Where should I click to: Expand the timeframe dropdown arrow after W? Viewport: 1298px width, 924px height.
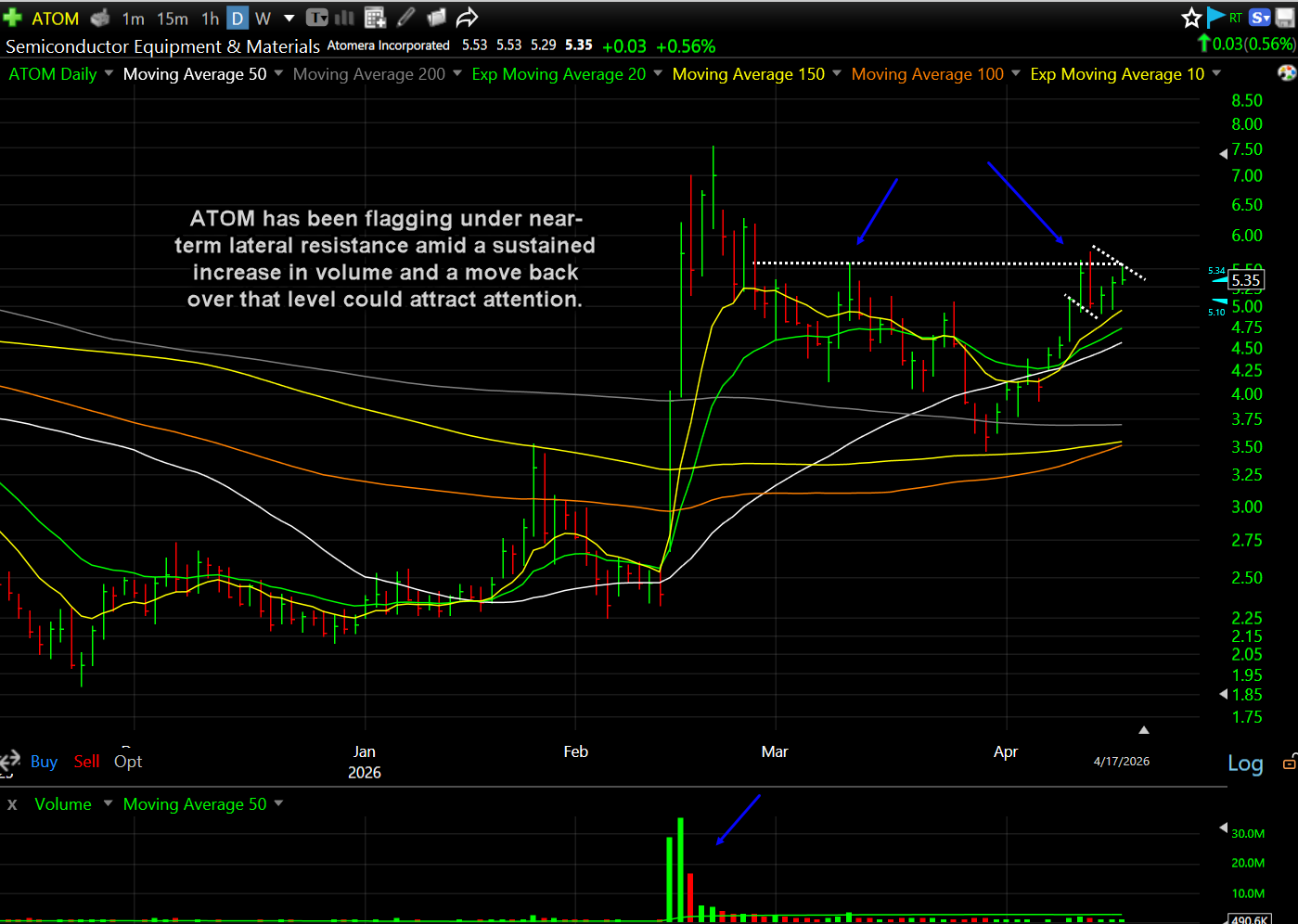coord(289,18)
